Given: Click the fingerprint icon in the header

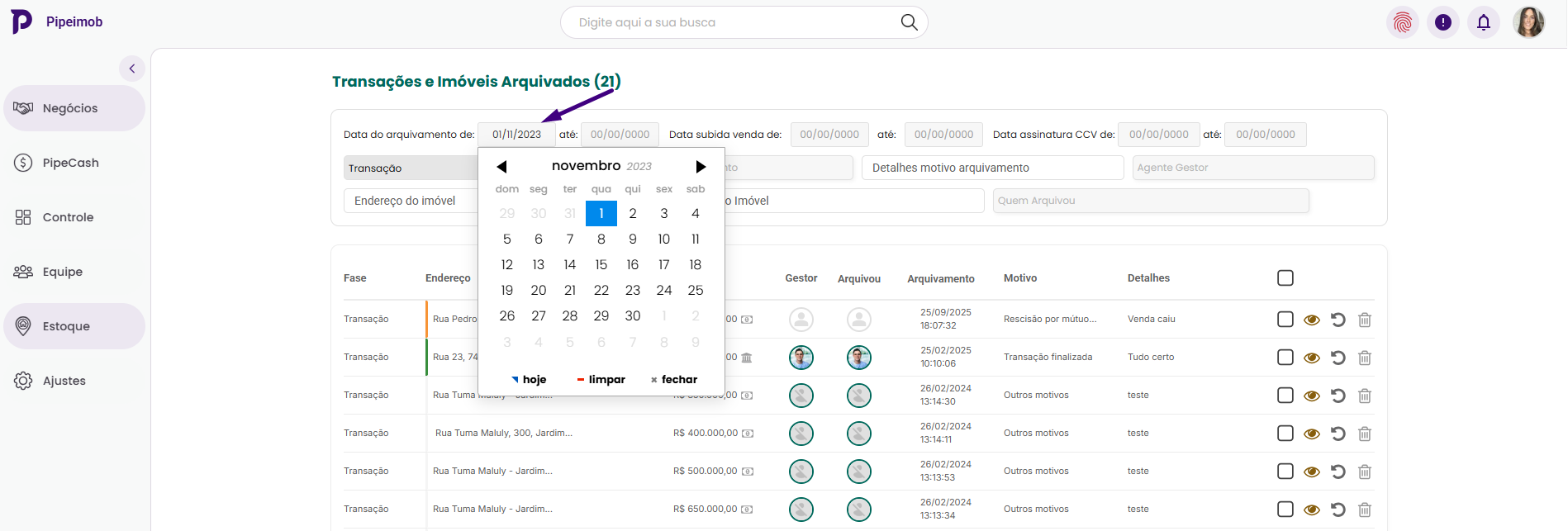Looking at the screenshot, I should (x=1402, y=22).
